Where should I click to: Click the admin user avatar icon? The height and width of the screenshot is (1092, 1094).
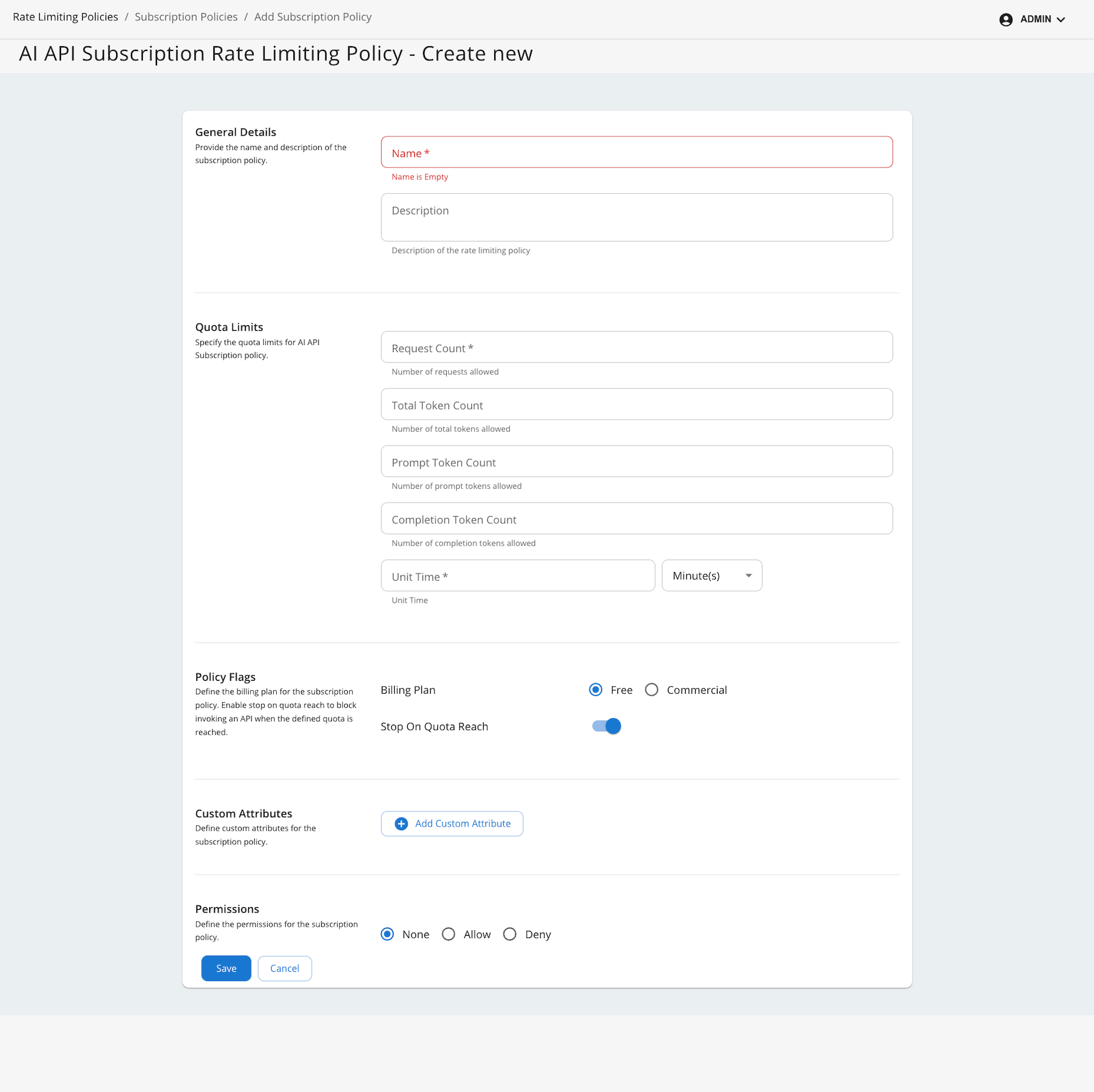click(x=1006, y=20)
